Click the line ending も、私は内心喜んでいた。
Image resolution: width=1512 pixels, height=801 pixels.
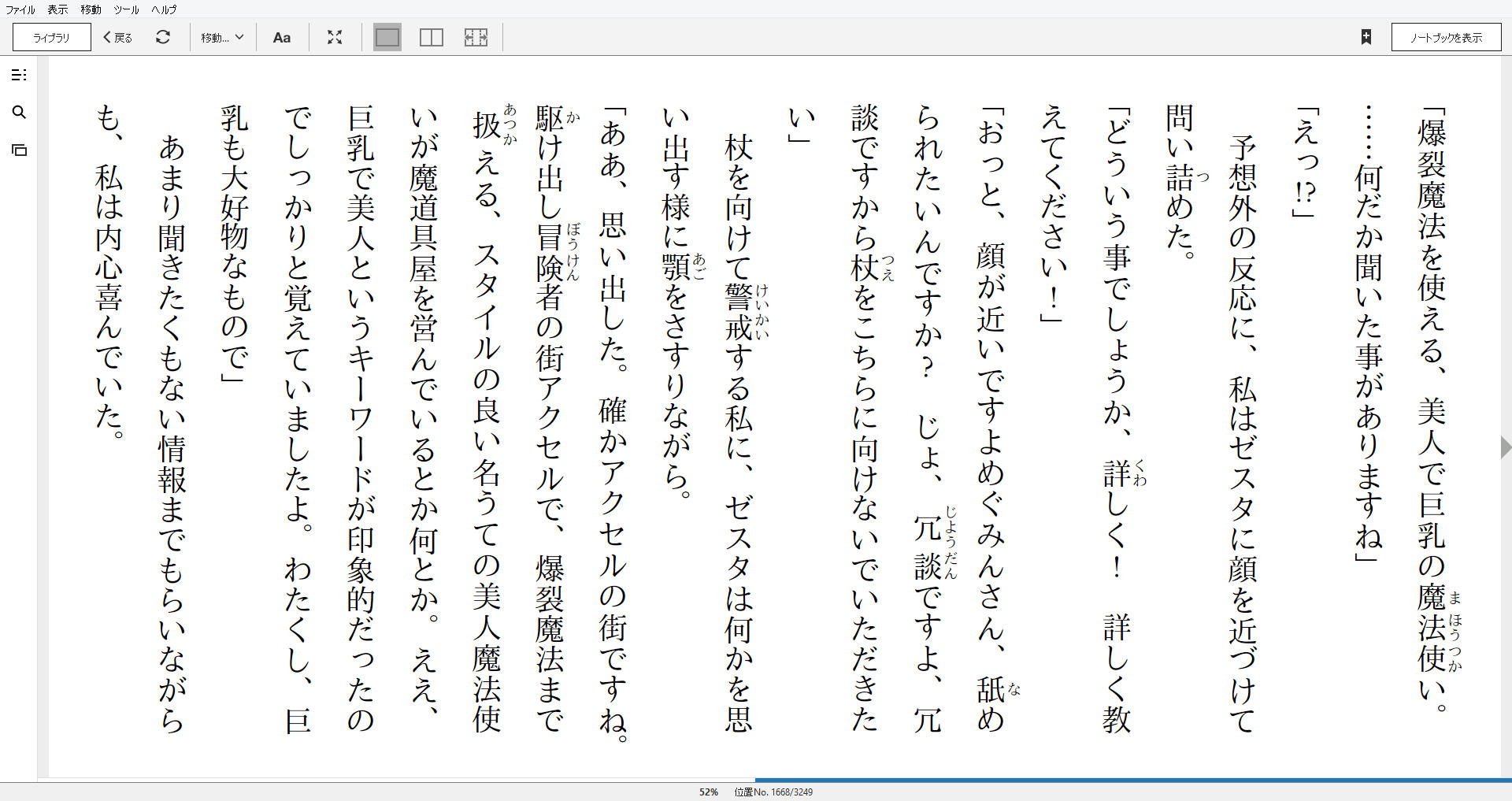point(109,272)
